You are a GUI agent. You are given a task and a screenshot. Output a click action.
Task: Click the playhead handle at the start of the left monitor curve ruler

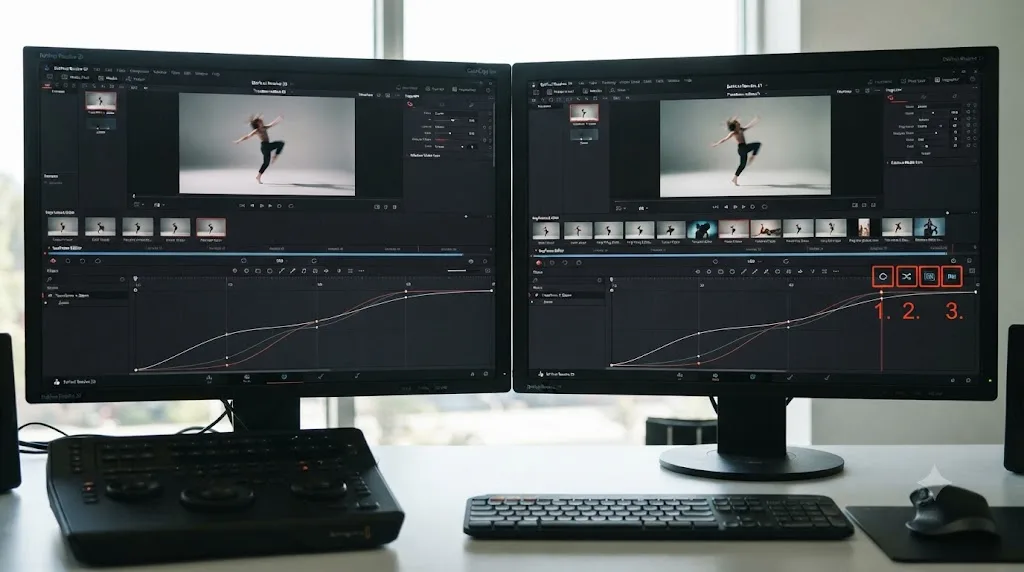(x=136, y=279)
